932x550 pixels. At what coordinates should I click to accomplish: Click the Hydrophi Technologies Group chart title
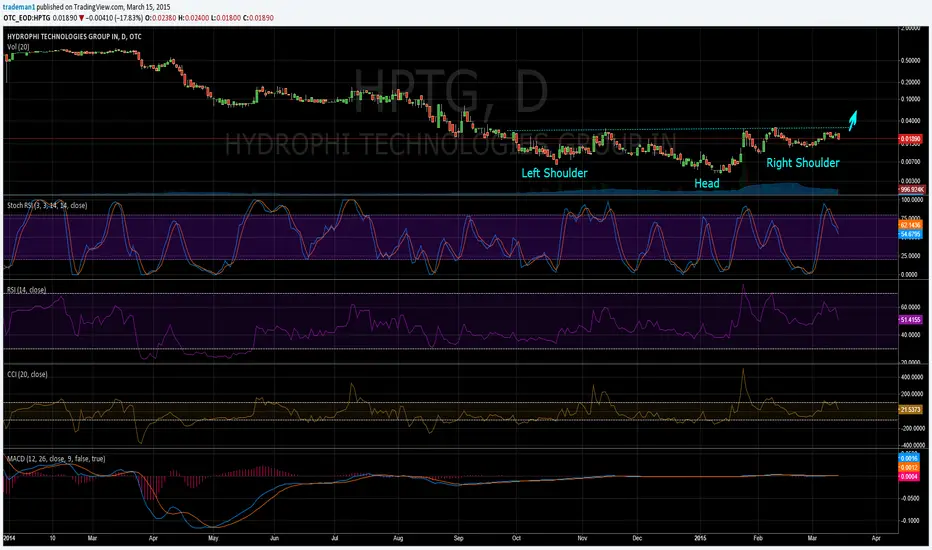pos(74,37)
